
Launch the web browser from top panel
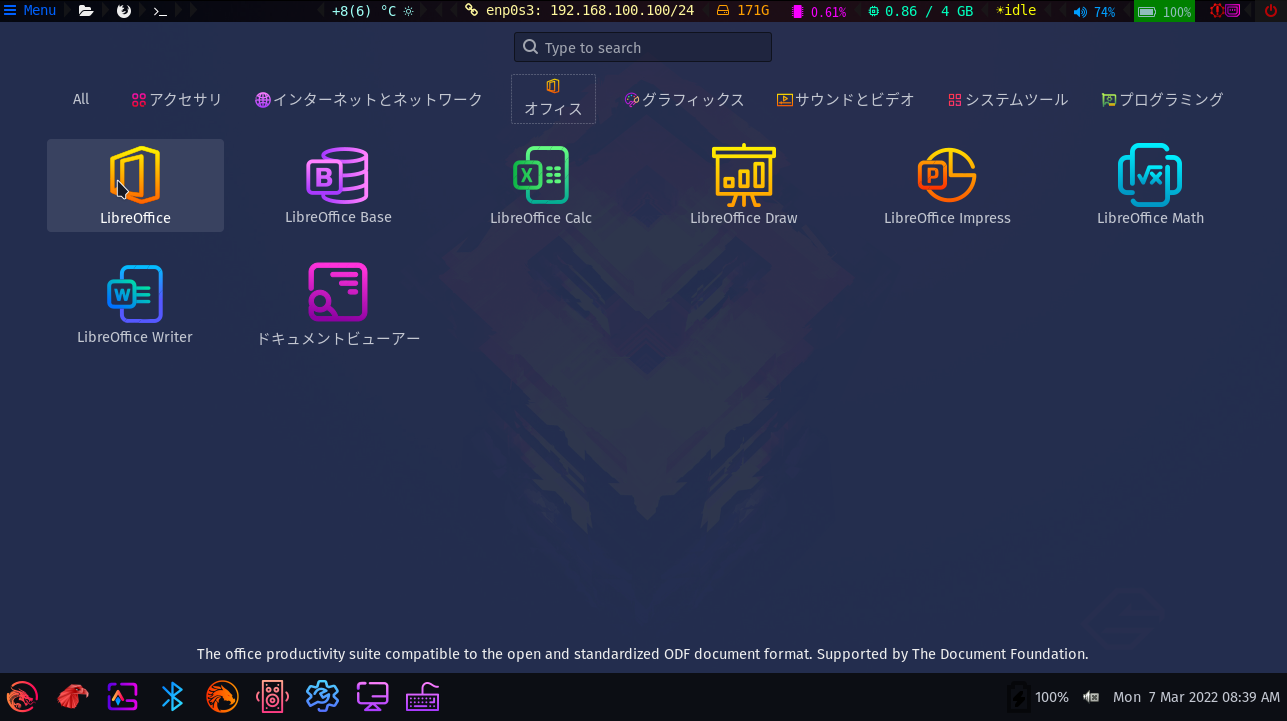click(x=124, y=11)
